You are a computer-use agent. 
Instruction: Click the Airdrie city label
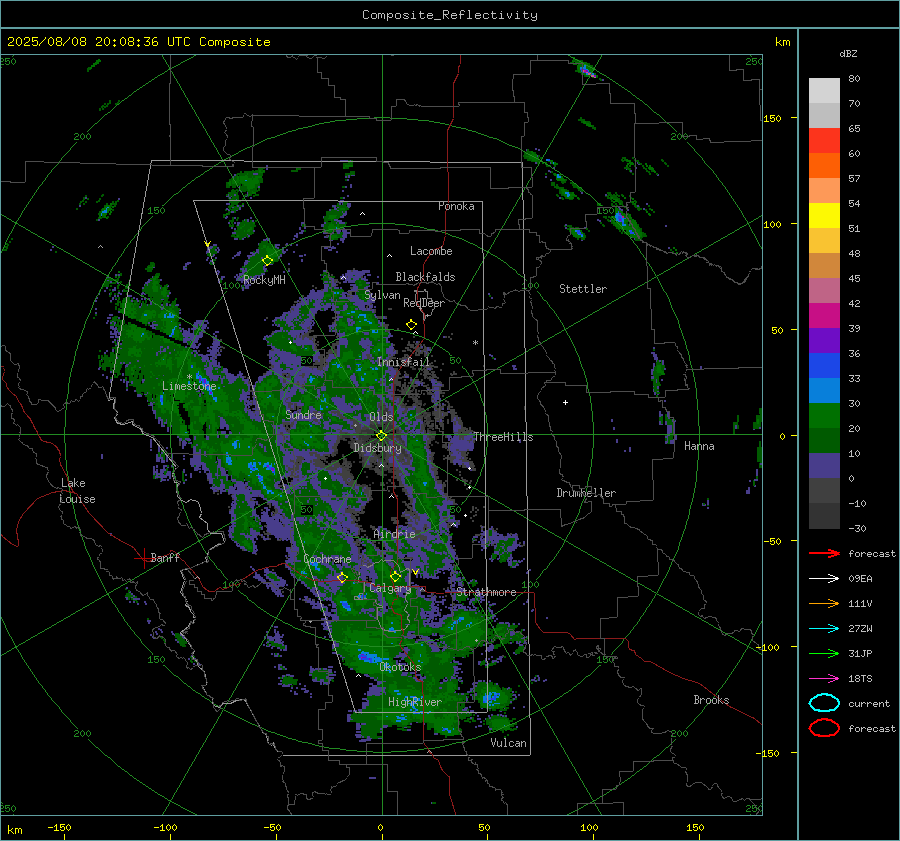pyautogui.click(x=394, y=534)
